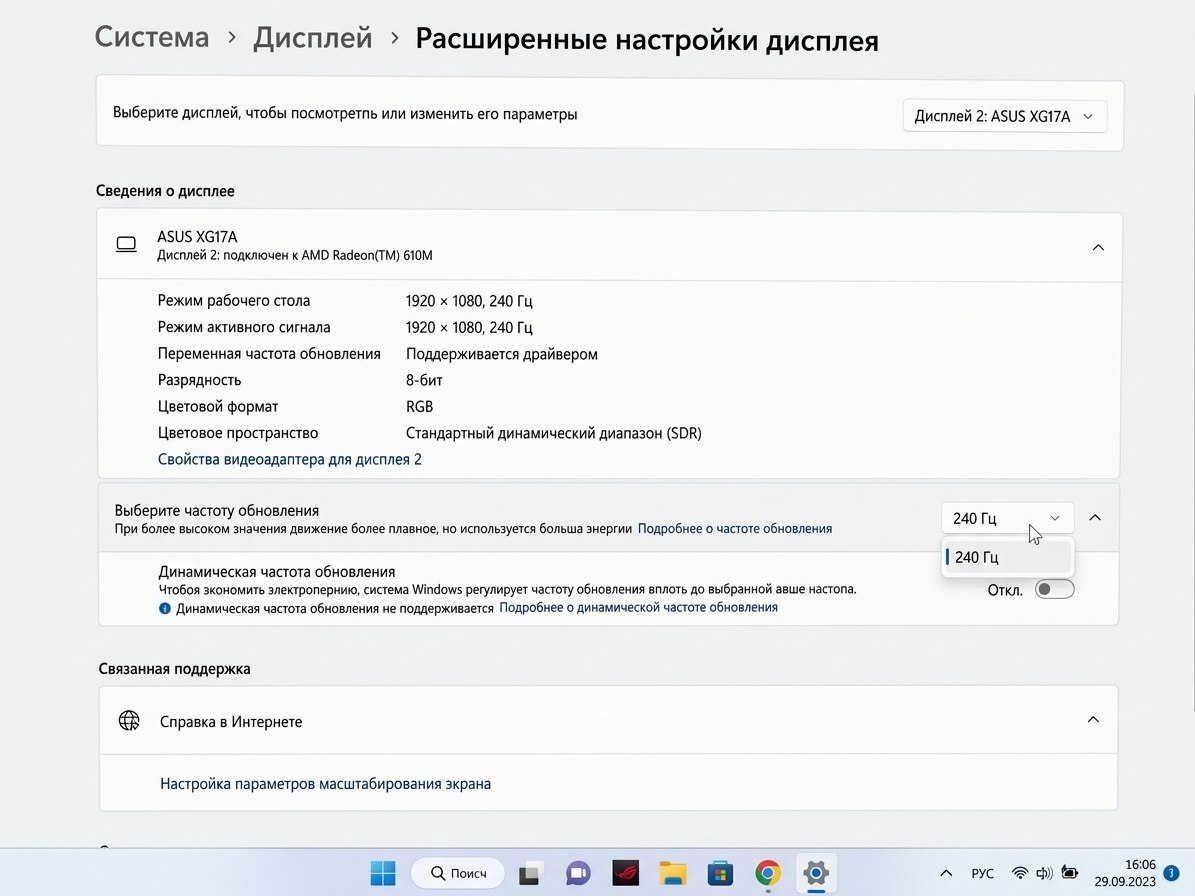Open the 240 Гц refresh rate combo box
1195x896 pixels.
click(1007, 518)
